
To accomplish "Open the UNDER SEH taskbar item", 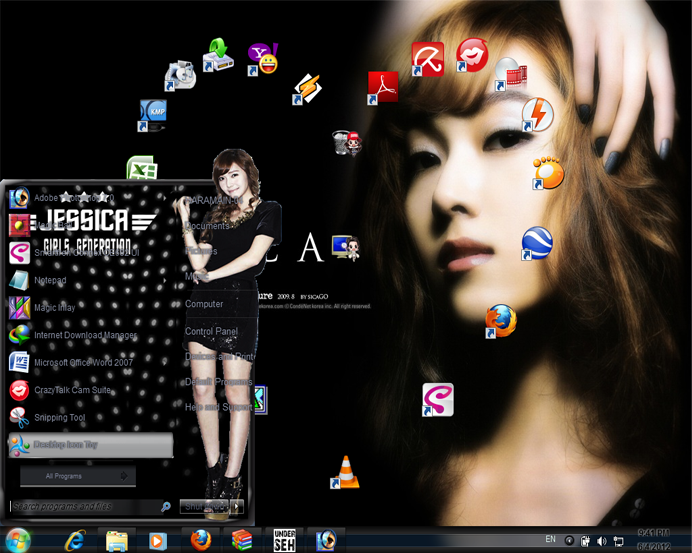I will pos(284,540).
